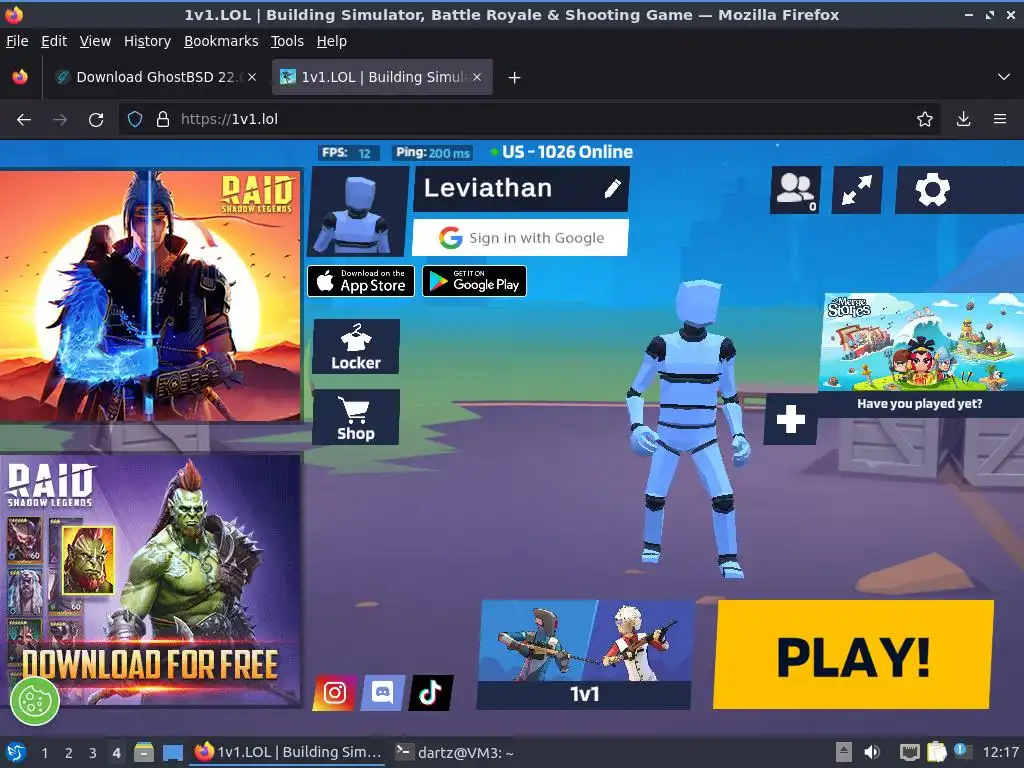Click the player avatar portrait
The width and height of the screenshot is (1024, 768).
tap(358, 211)
